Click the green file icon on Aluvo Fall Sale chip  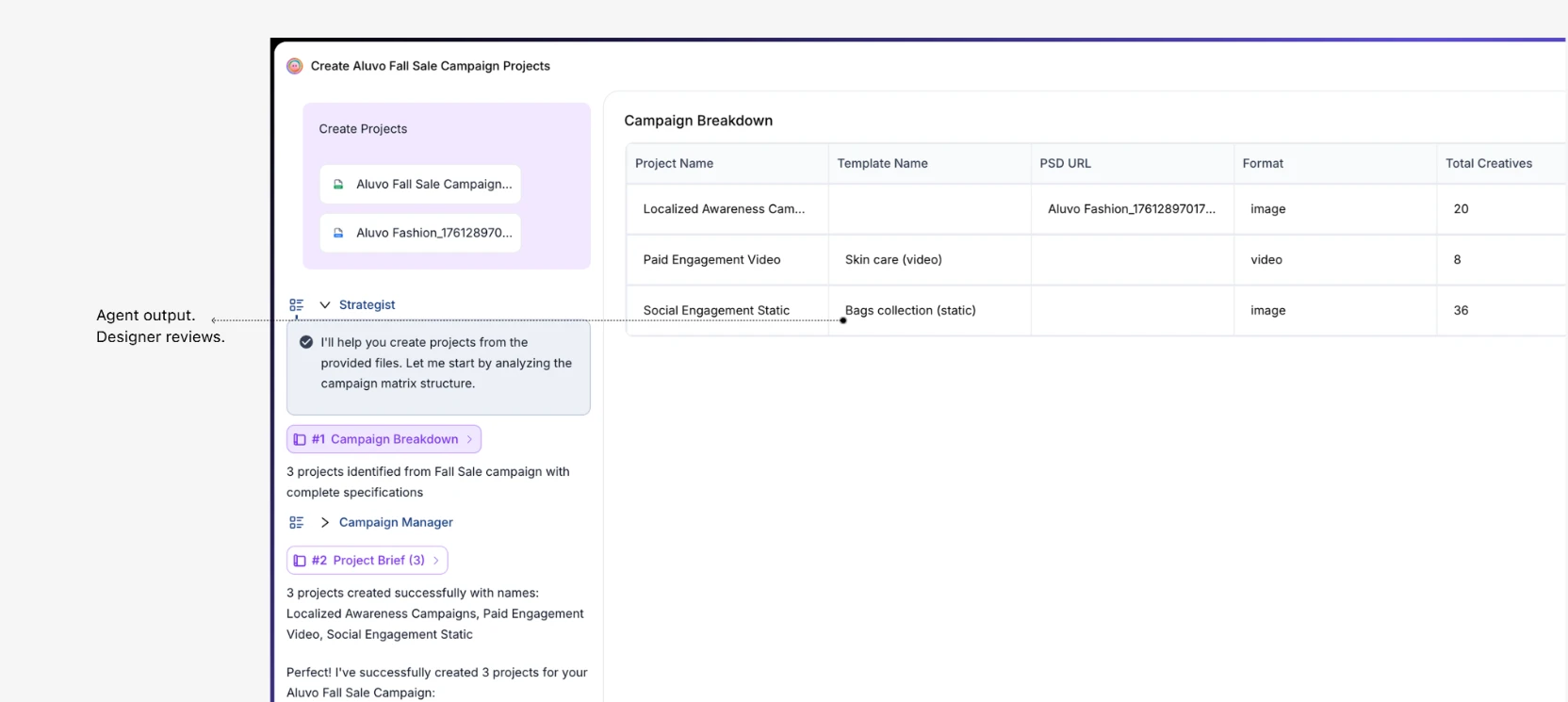tap(338, 185)
